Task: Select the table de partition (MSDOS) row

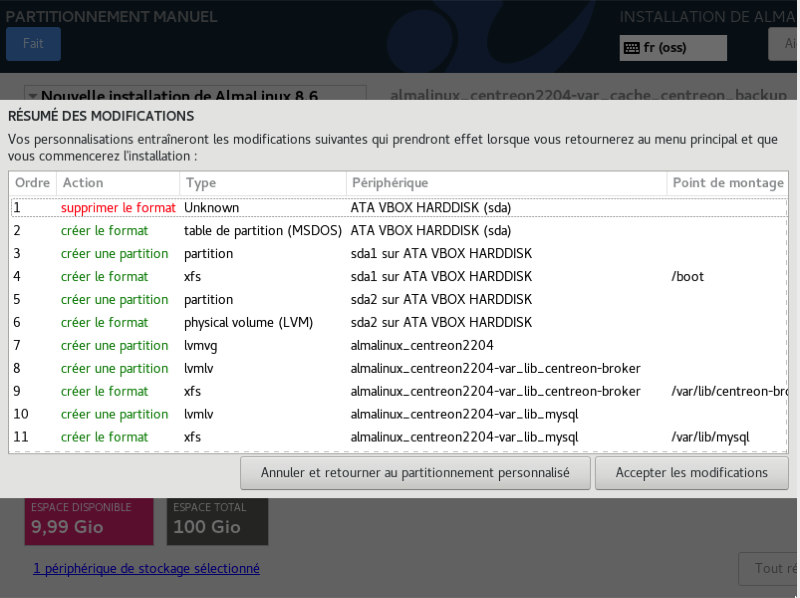Action: click(x=398, y=231)
